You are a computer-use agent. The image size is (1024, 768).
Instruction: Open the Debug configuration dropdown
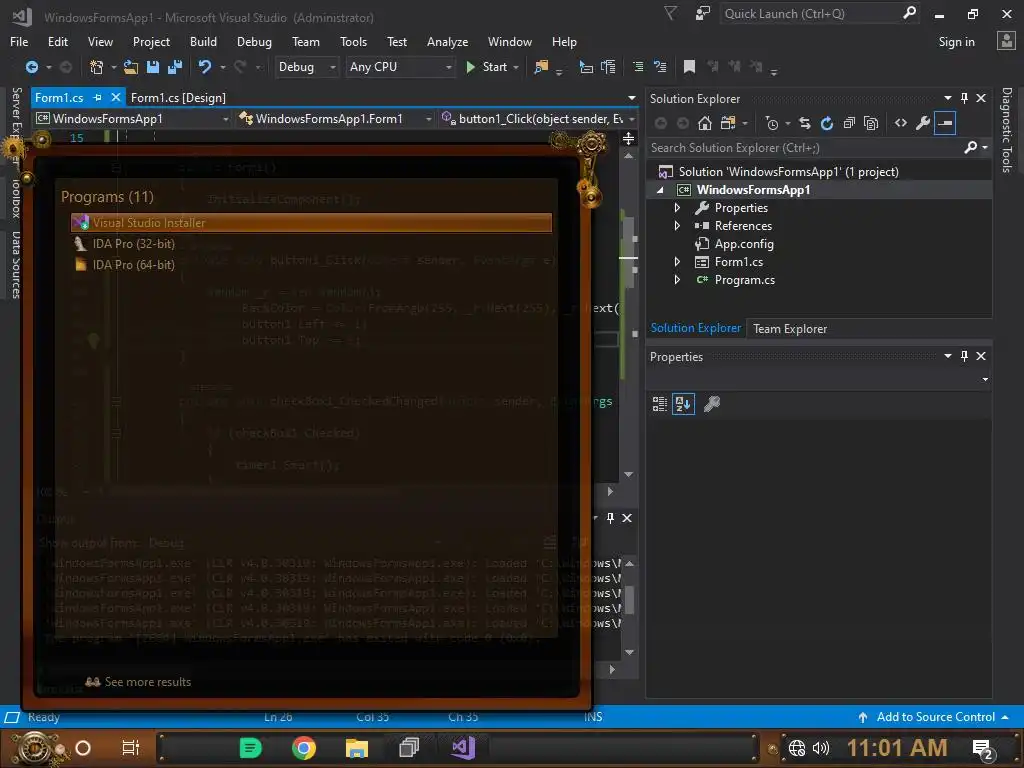pyautogui.click(x=307, y=67)
